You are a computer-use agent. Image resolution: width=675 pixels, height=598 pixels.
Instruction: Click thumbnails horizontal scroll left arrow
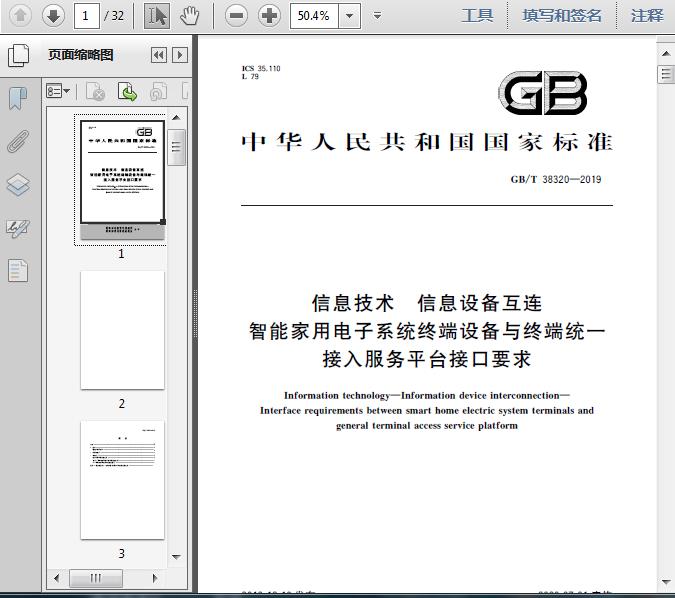[x=56, y=578]
